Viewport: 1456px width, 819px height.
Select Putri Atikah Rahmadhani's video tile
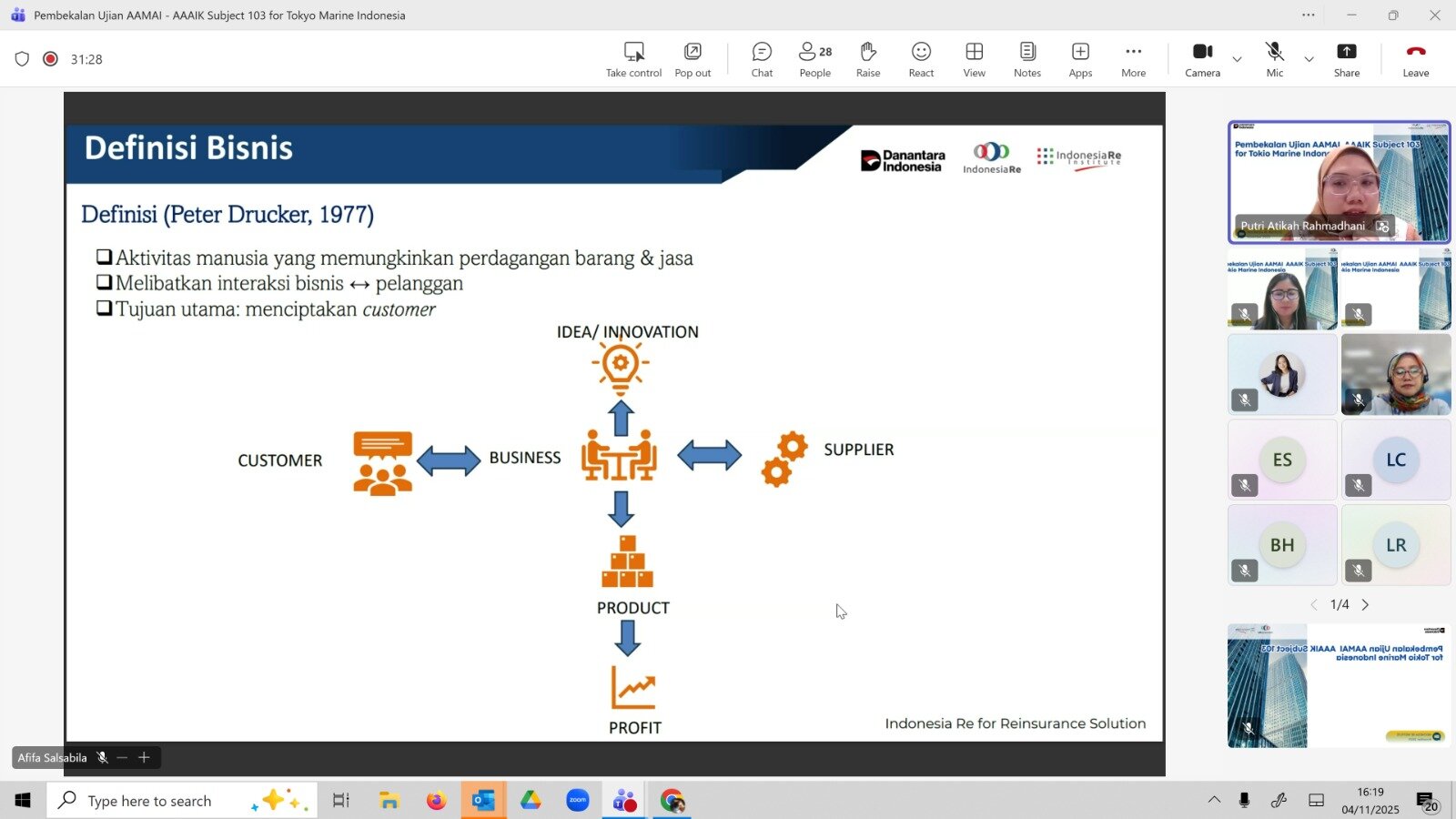1339,182
